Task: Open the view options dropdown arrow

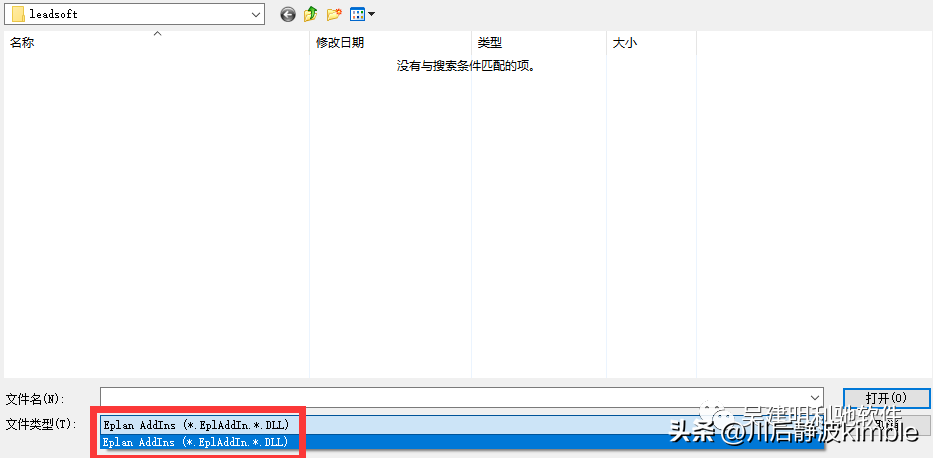Action: (372, 14)
